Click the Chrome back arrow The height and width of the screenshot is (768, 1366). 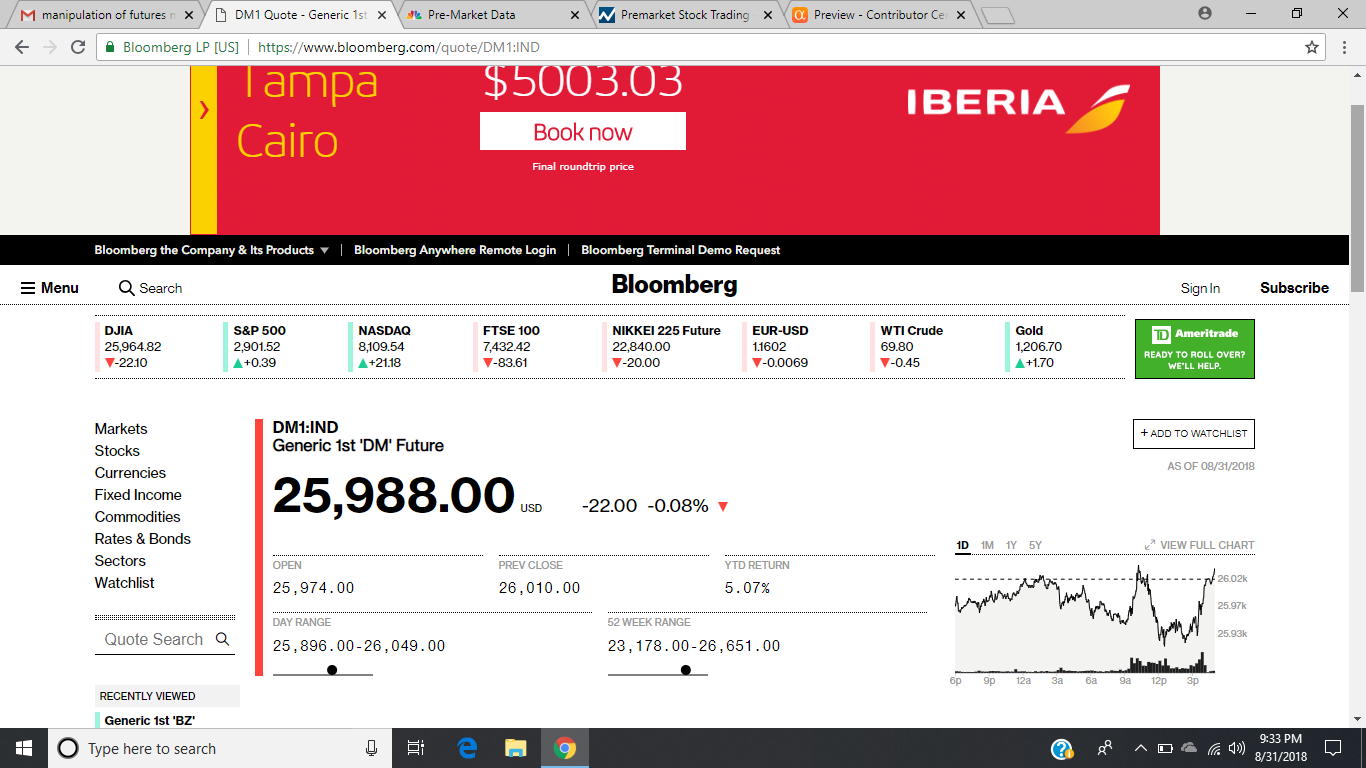pyautogui.click(x=22, y=47)
